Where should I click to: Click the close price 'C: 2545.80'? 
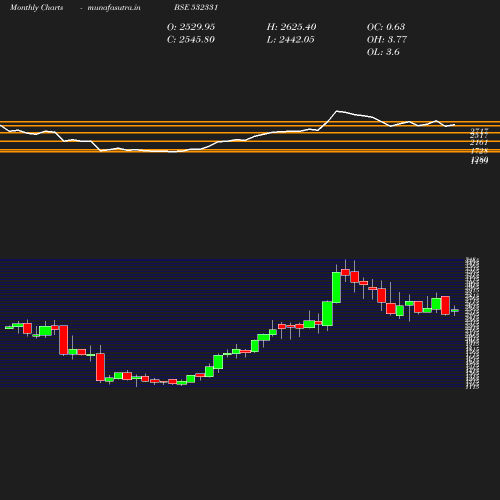[x=191, y=39]
